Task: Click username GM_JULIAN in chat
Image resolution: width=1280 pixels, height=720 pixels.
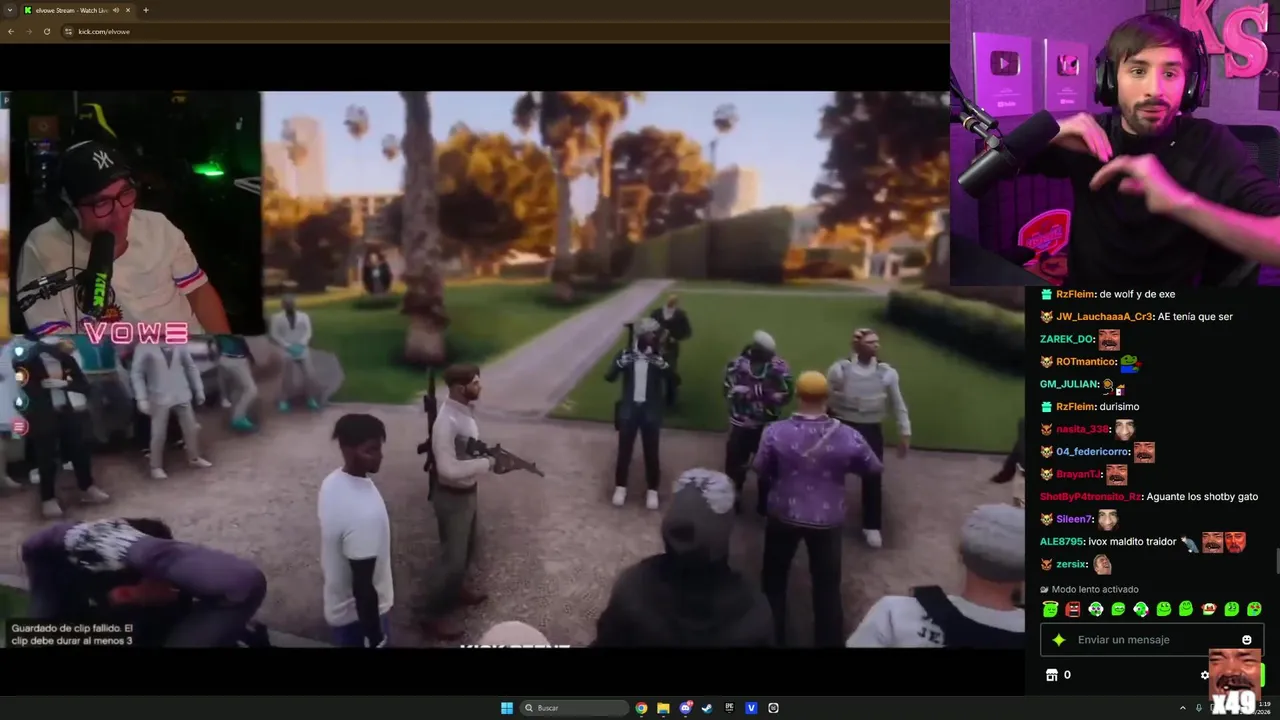Action: click(x=1068, y=384)
